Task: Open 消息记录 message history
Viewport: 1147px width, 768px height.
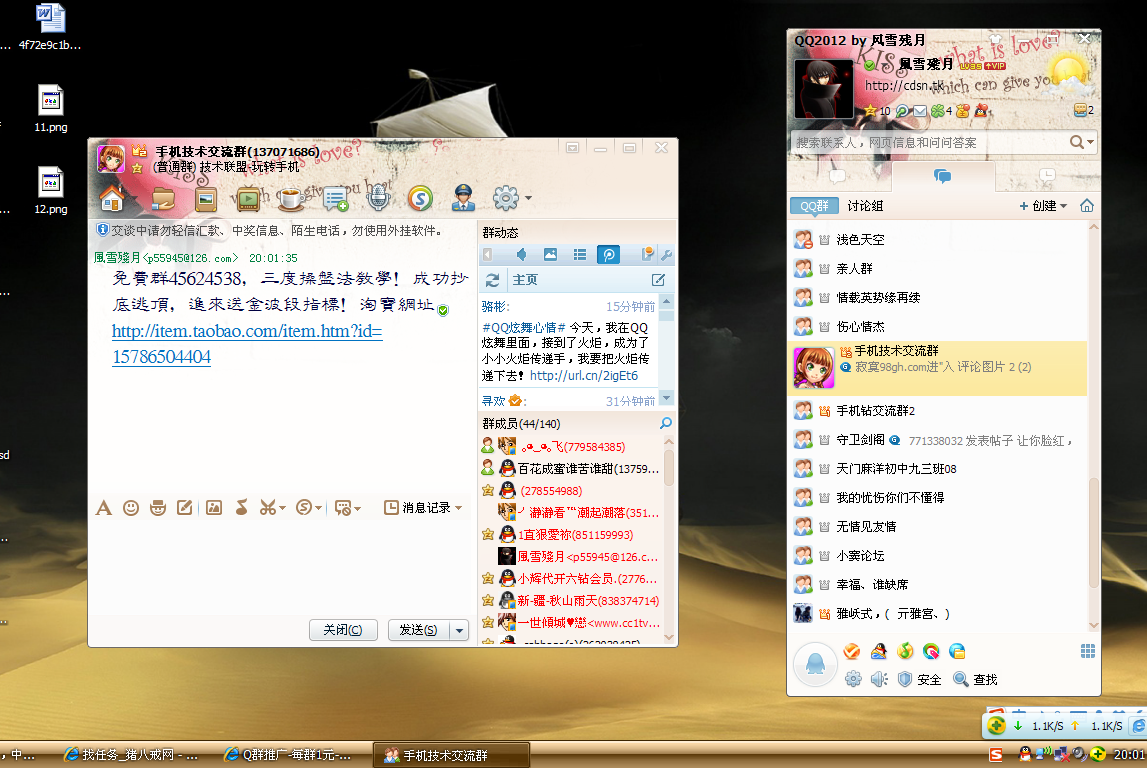Action: [418, 508]
